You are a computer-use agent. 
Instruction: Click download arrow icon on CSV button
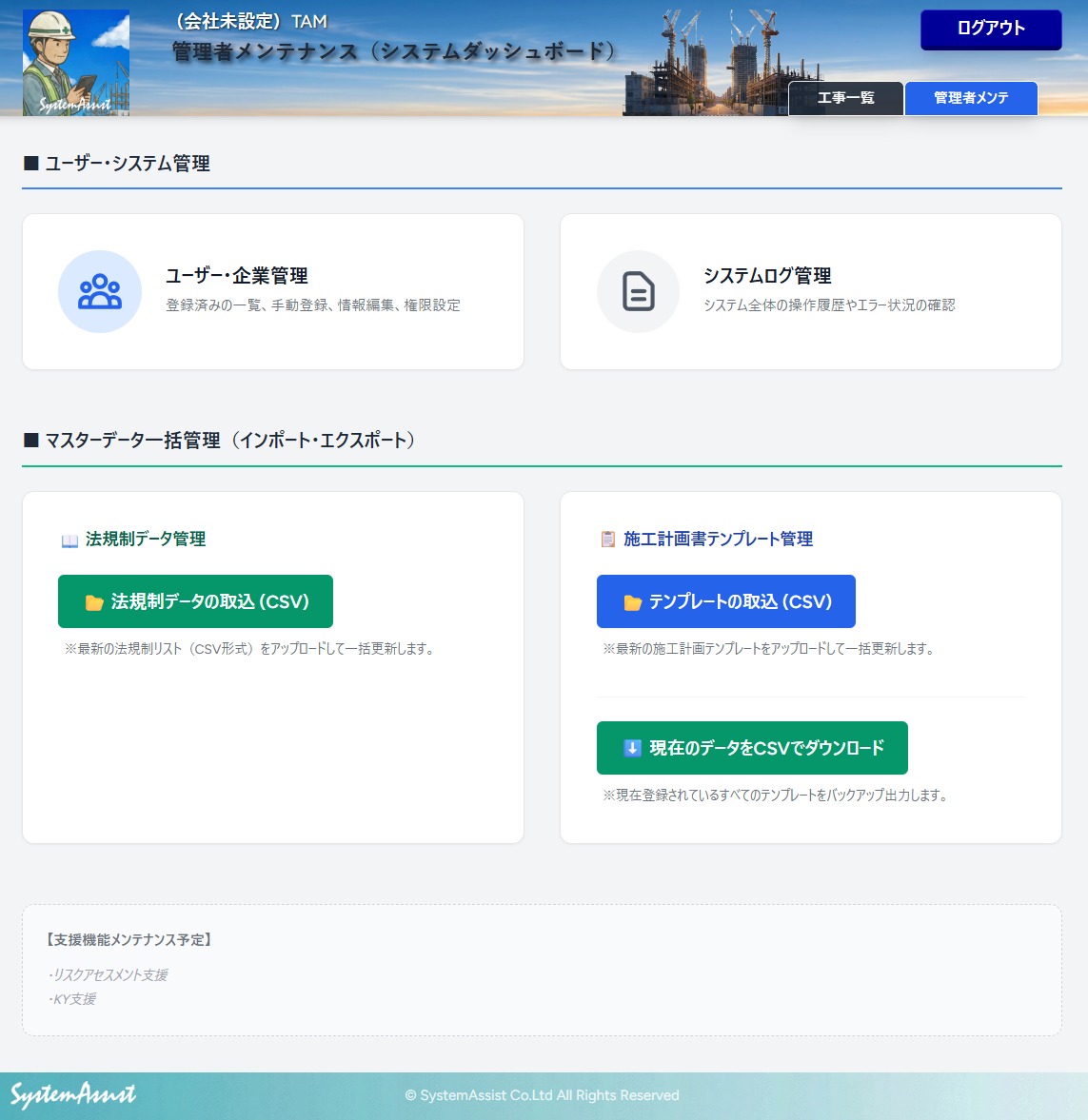pos(632,749)
